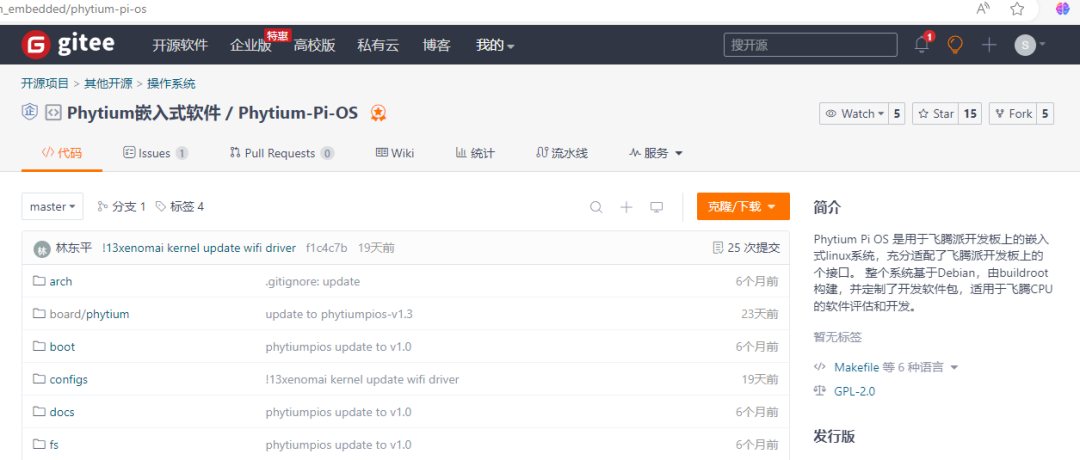Star the repository
The height and width of the screenshot is (460, 1080).
935,114
